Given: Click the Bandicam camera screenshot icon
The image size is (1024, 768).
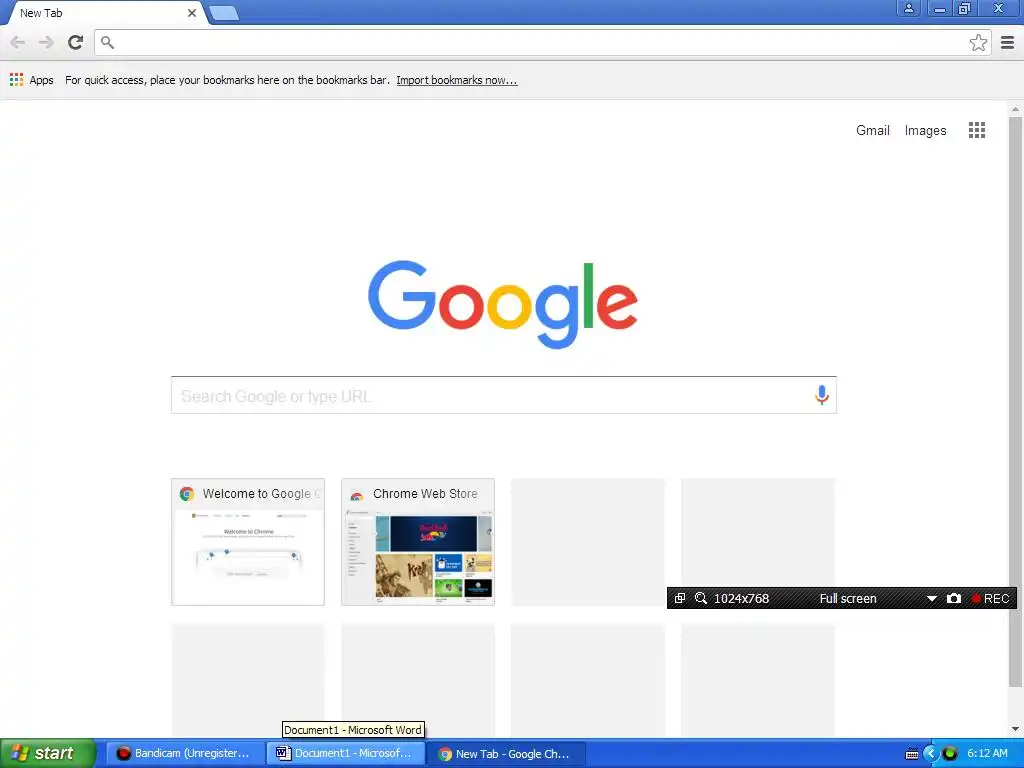Looking at the screenshot, I should 953,598.
